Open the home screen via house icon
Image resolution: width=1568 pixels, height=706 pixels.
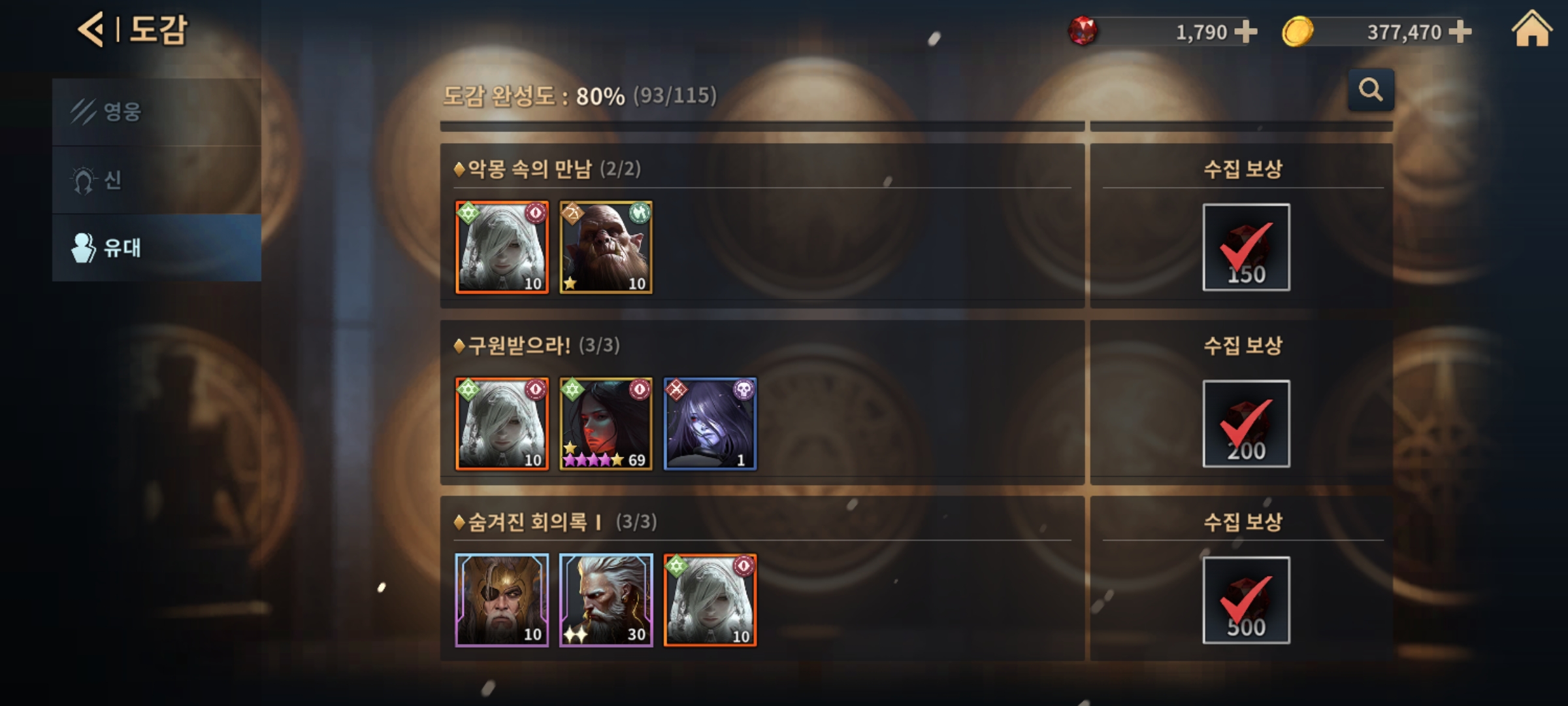[1531, 29]
